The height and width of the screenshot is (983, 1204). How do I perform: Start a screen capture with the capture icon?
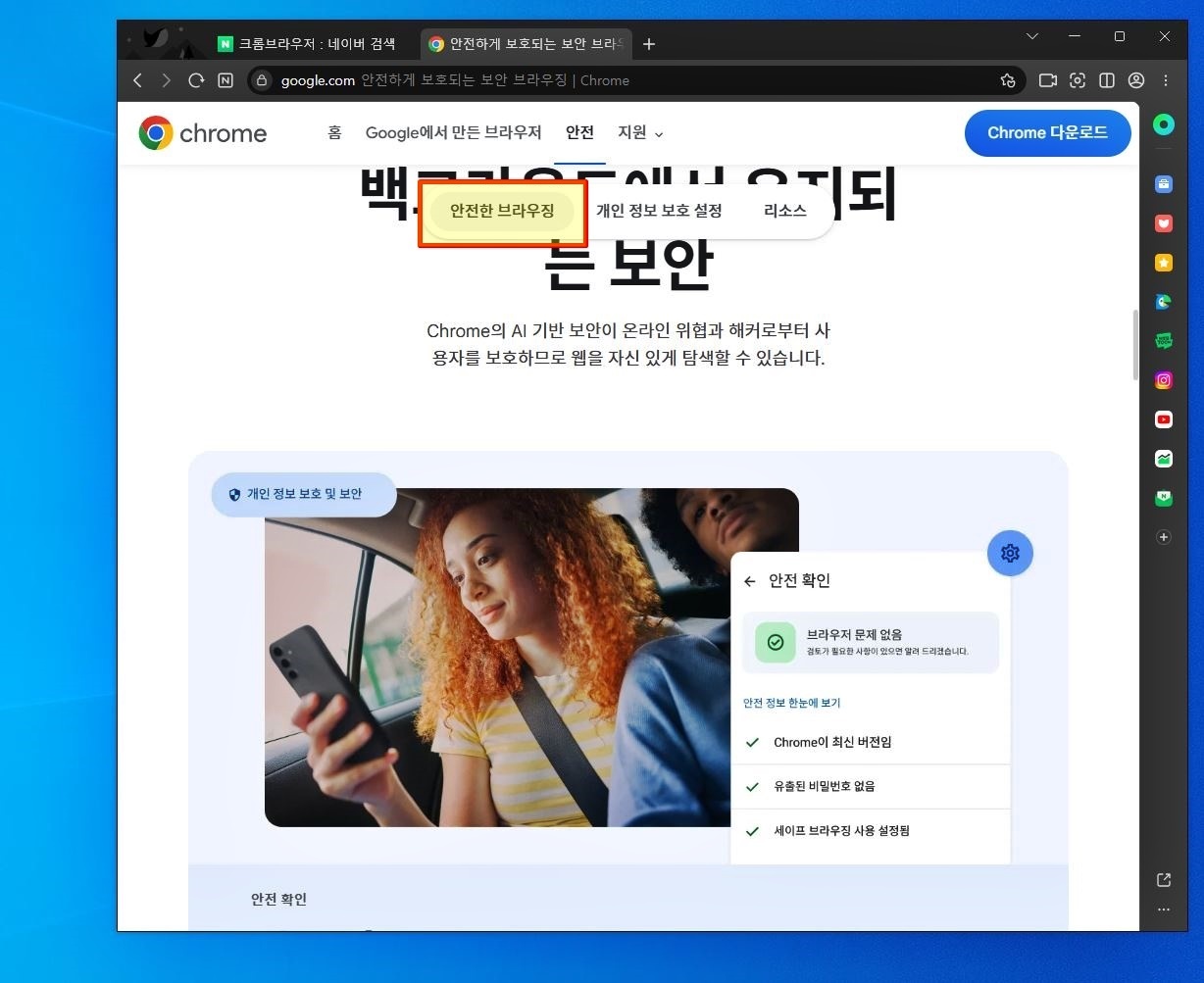pos(1078,80)
